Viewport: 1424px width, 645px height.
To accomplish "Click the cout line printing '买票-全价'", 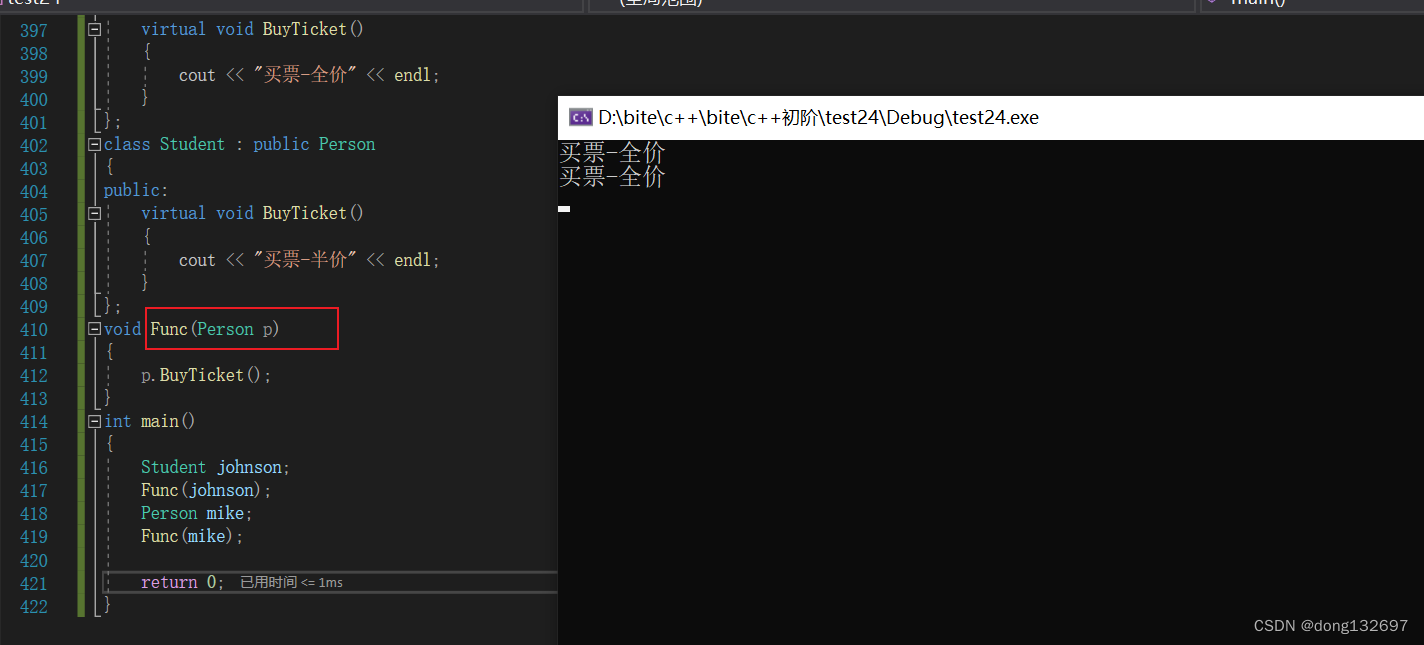I will pyautogui.click(x=309, y=76).
